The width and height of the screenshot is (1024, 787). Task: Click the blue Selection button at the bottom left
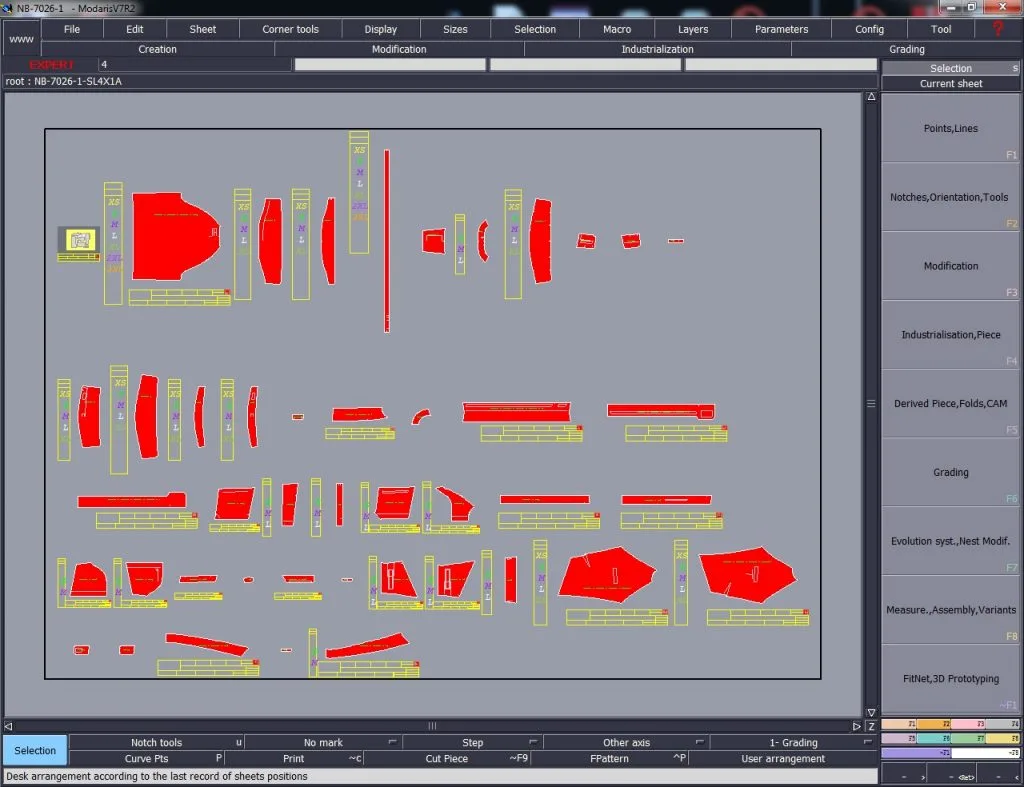35,750
